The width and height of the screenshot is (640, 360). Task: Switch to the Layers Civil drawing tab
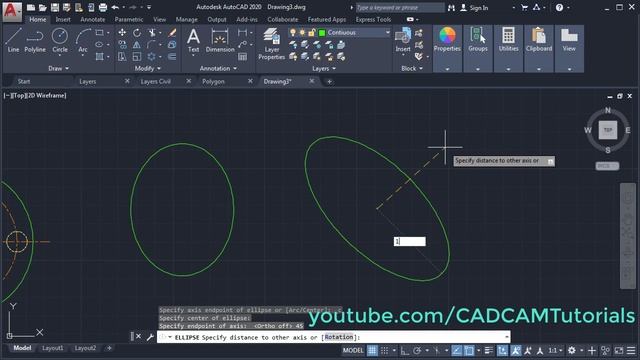156,82
